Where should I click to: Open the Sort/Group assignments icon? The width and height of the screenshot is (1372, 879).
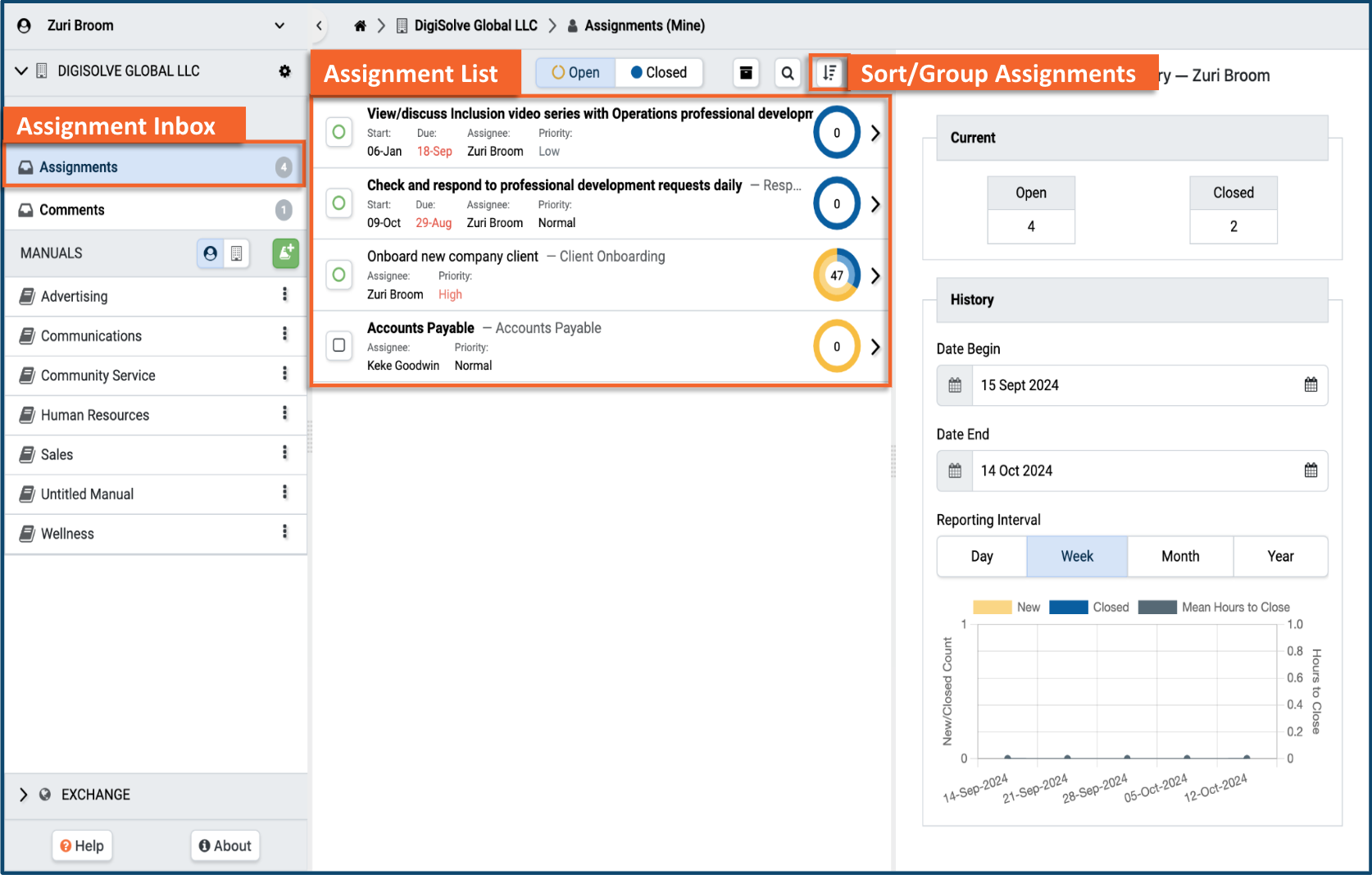(829, 73)
